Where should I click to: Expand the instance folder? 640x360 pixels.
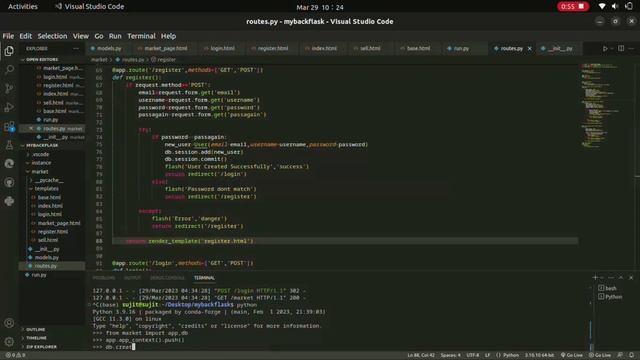(x=41, y=162)
